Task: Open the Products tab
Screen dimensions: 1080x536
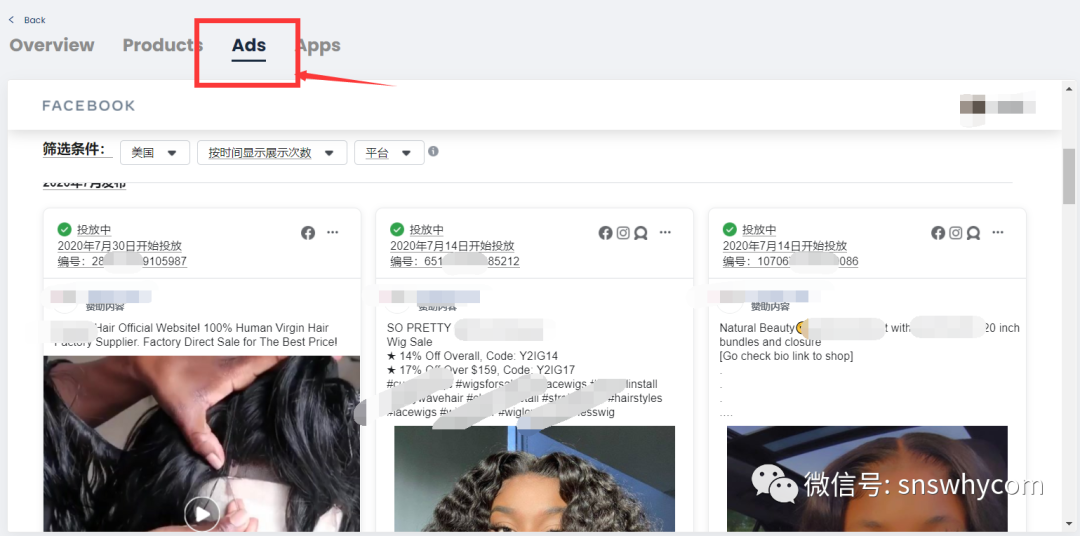Action: (x=163, y=45)
